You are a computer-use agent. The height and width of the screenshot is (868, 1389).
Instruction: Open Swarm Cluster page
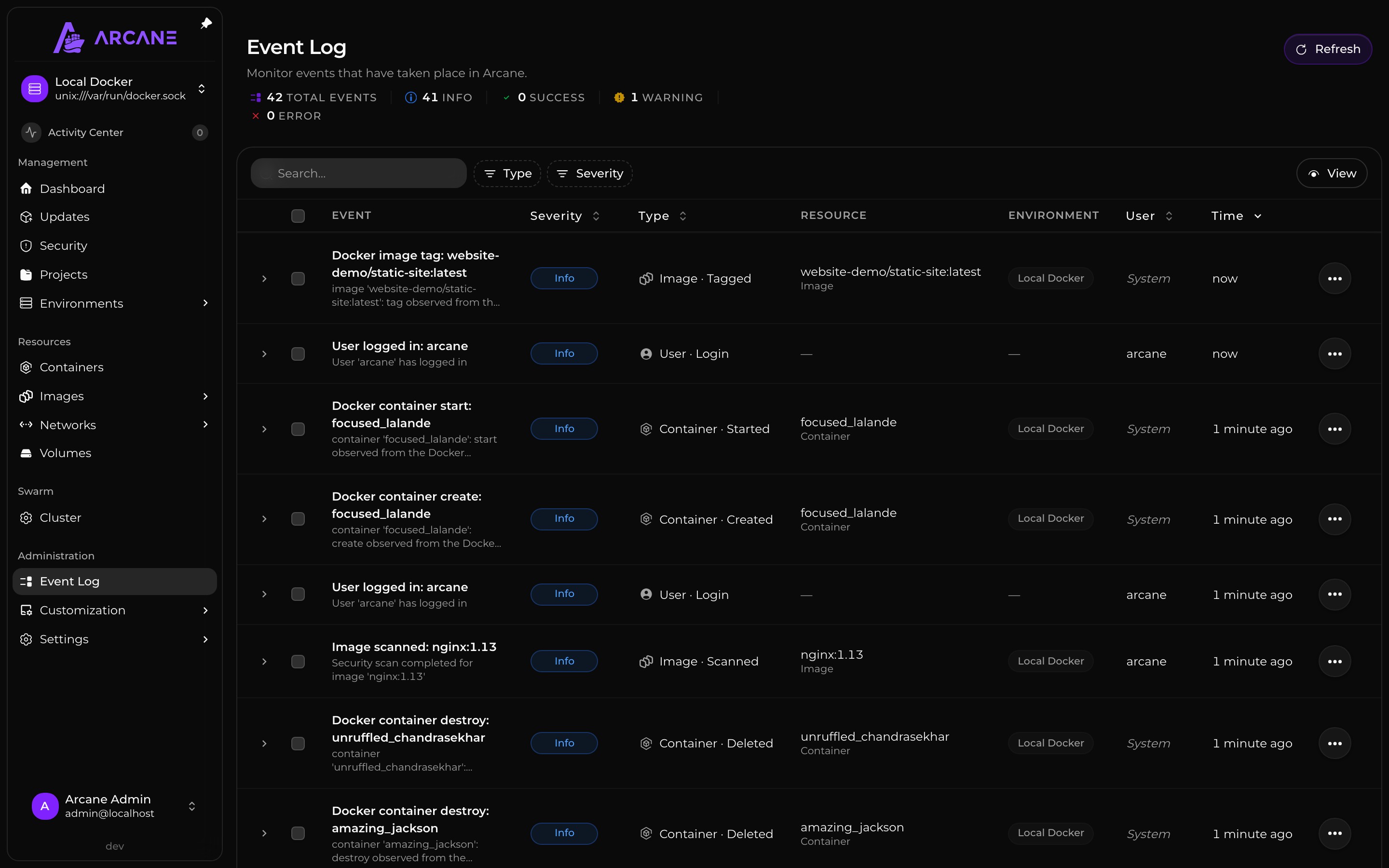(x=115, y=518)
